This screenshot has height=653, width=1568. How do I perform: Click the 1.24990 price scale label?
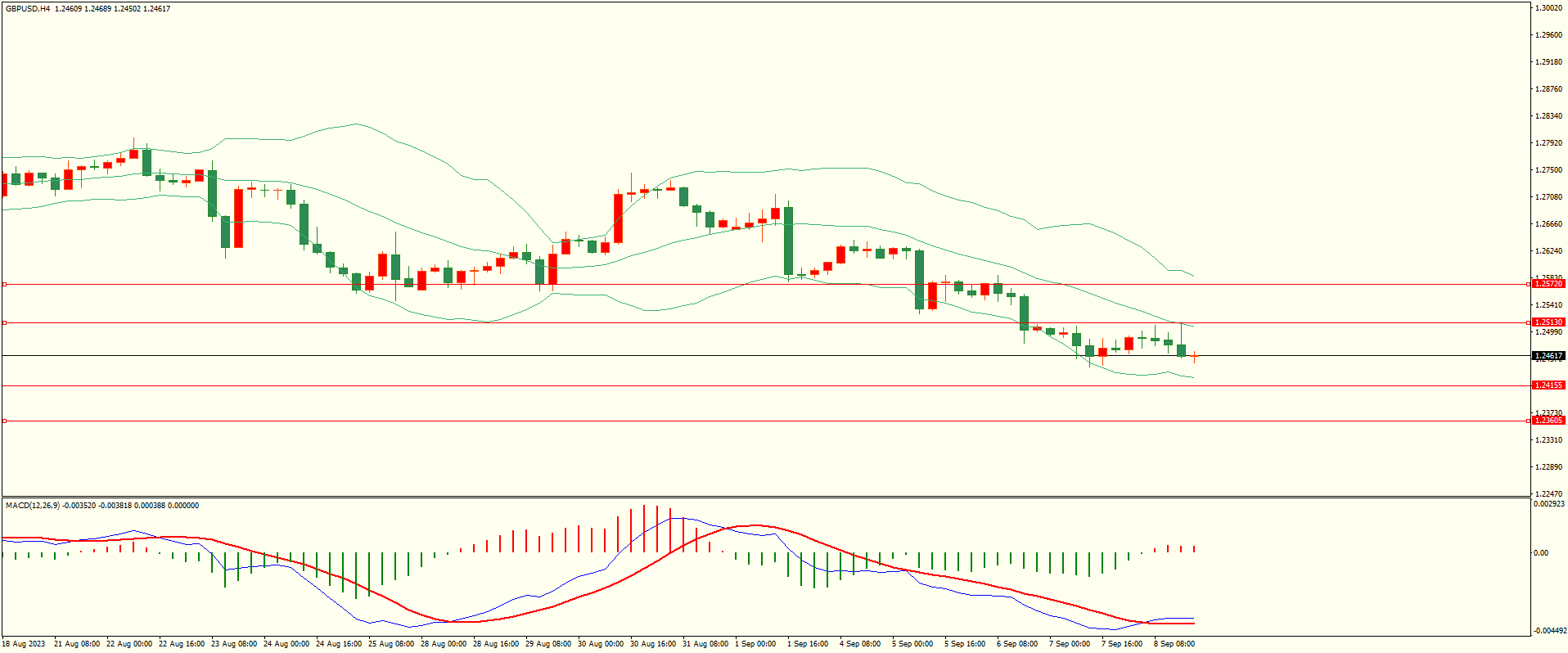(x=1548, y=332)
